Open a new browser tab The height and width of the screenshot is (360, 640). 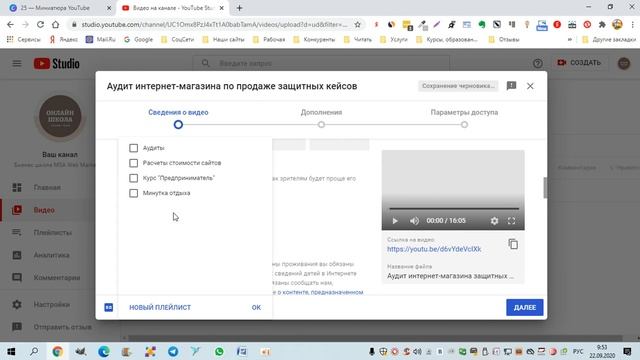(x=240, y=8)
